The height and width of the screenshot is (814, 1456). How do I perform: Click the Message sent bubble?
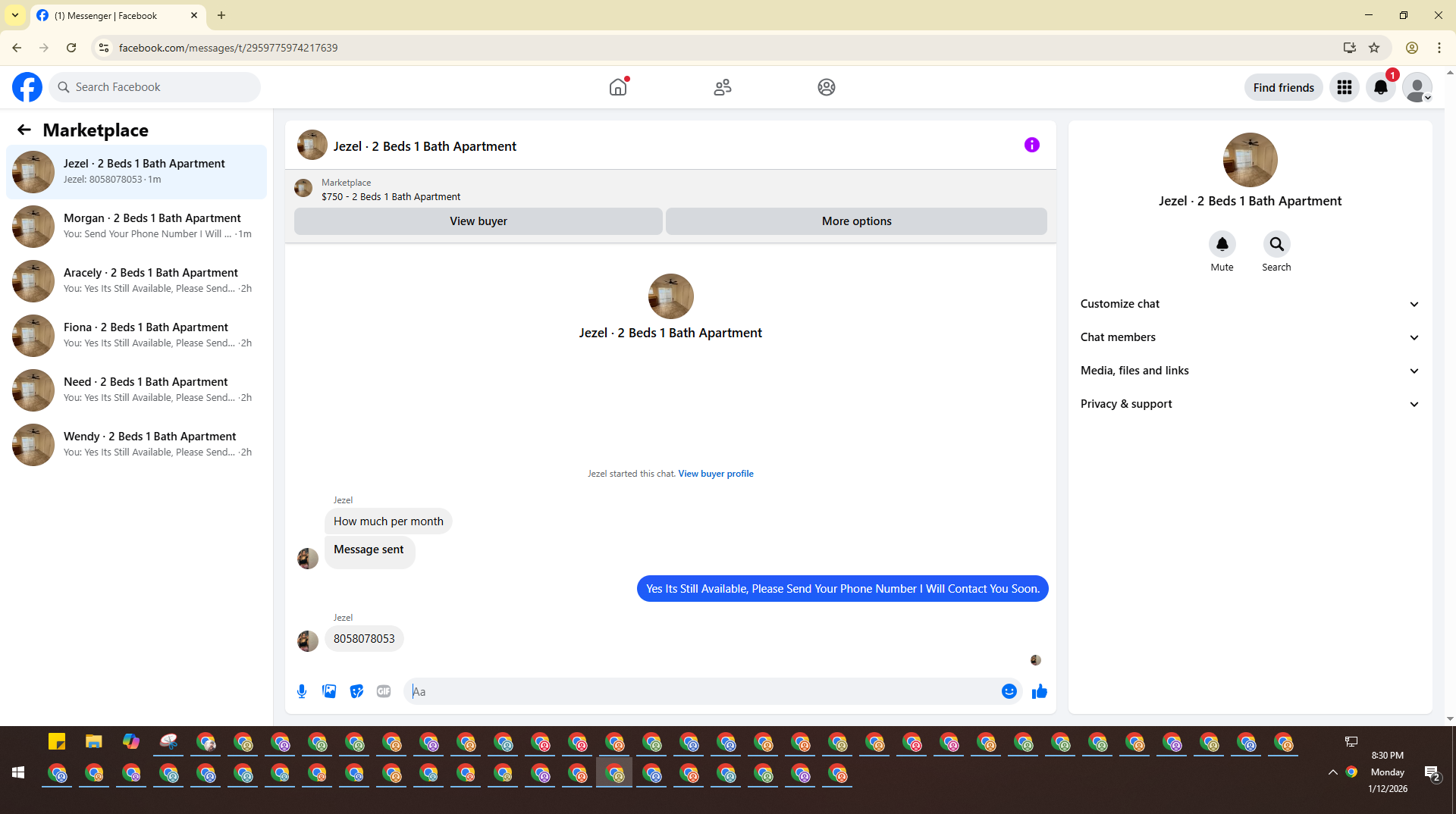tap(369, 551)
